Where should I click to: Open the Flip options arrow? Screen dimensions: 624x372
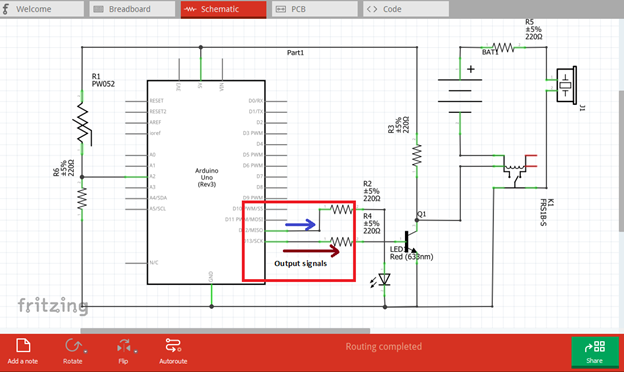click(x=136, y=351)
